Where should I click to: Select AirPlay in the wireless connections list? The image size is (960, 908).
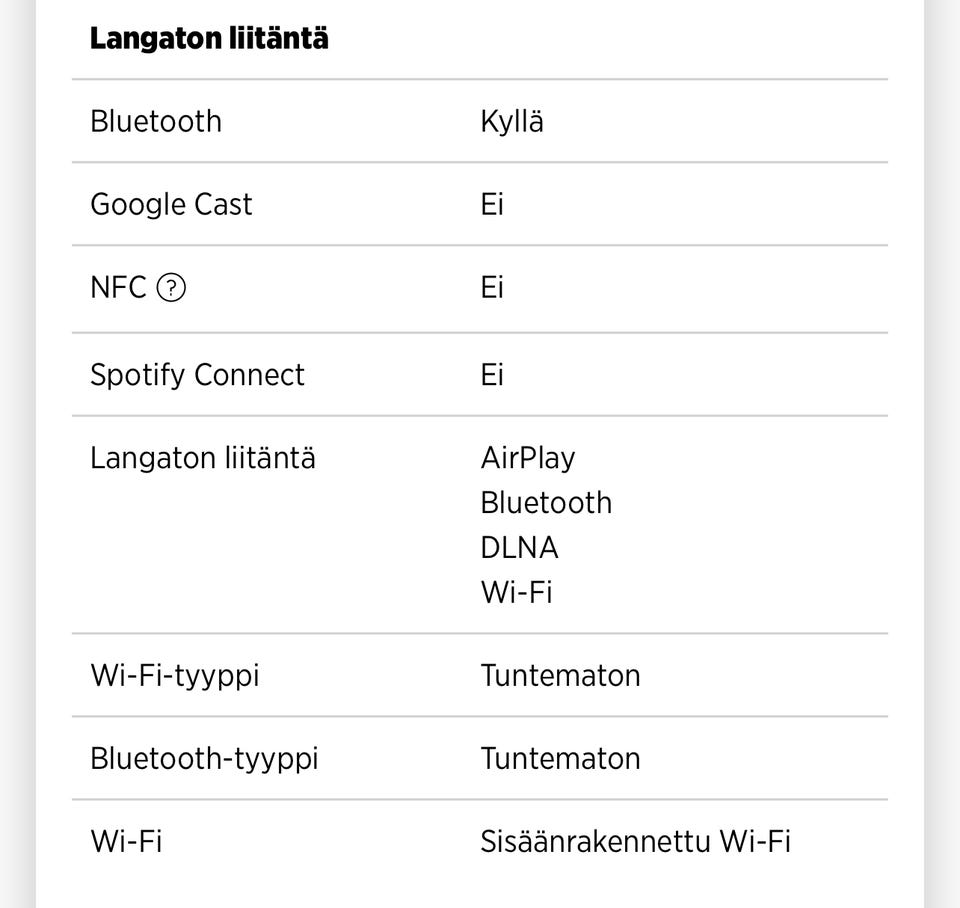click(x=528, y=458)
